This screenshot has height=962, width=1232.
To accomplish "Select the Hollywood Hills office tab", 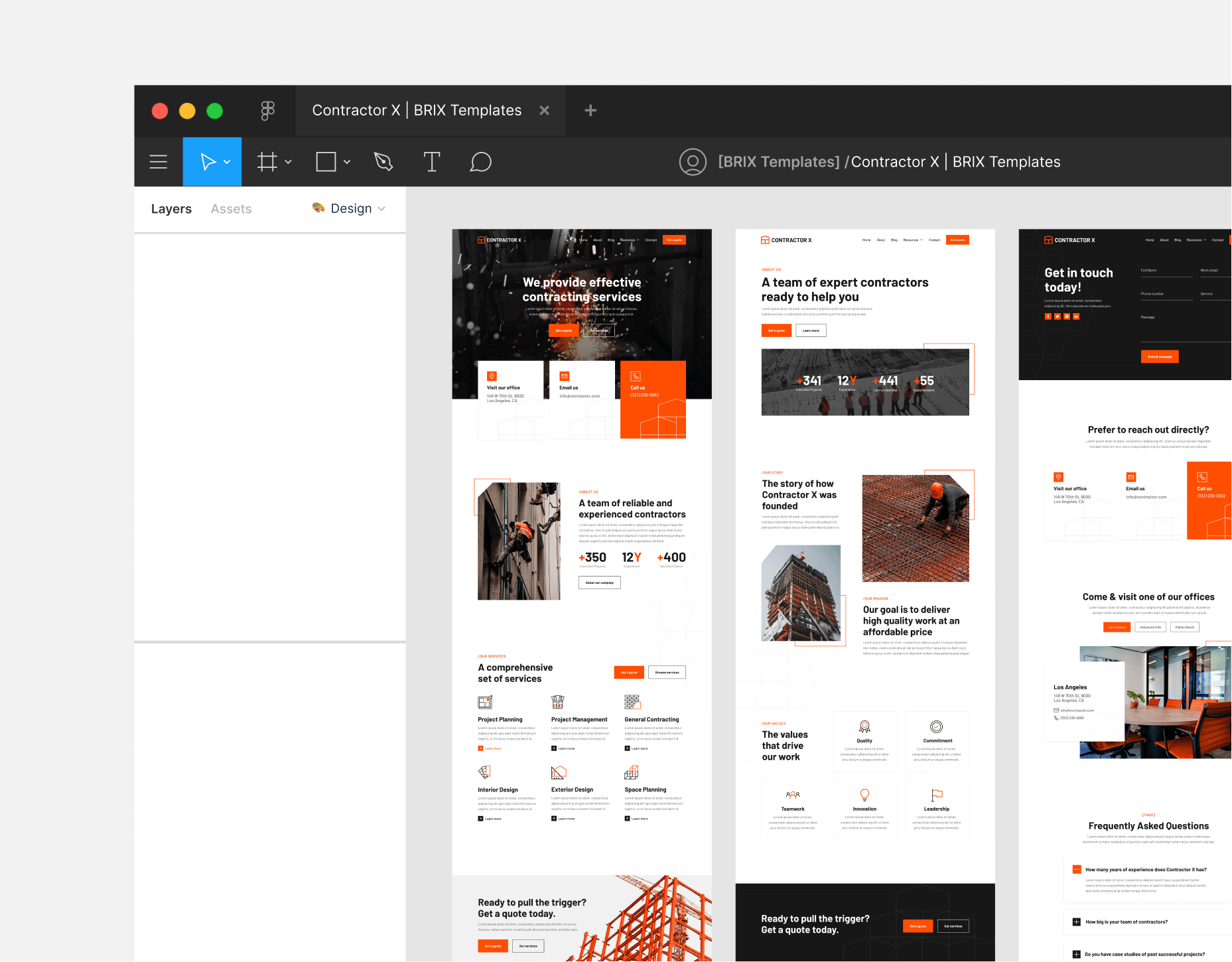I will coord(1150,627).
